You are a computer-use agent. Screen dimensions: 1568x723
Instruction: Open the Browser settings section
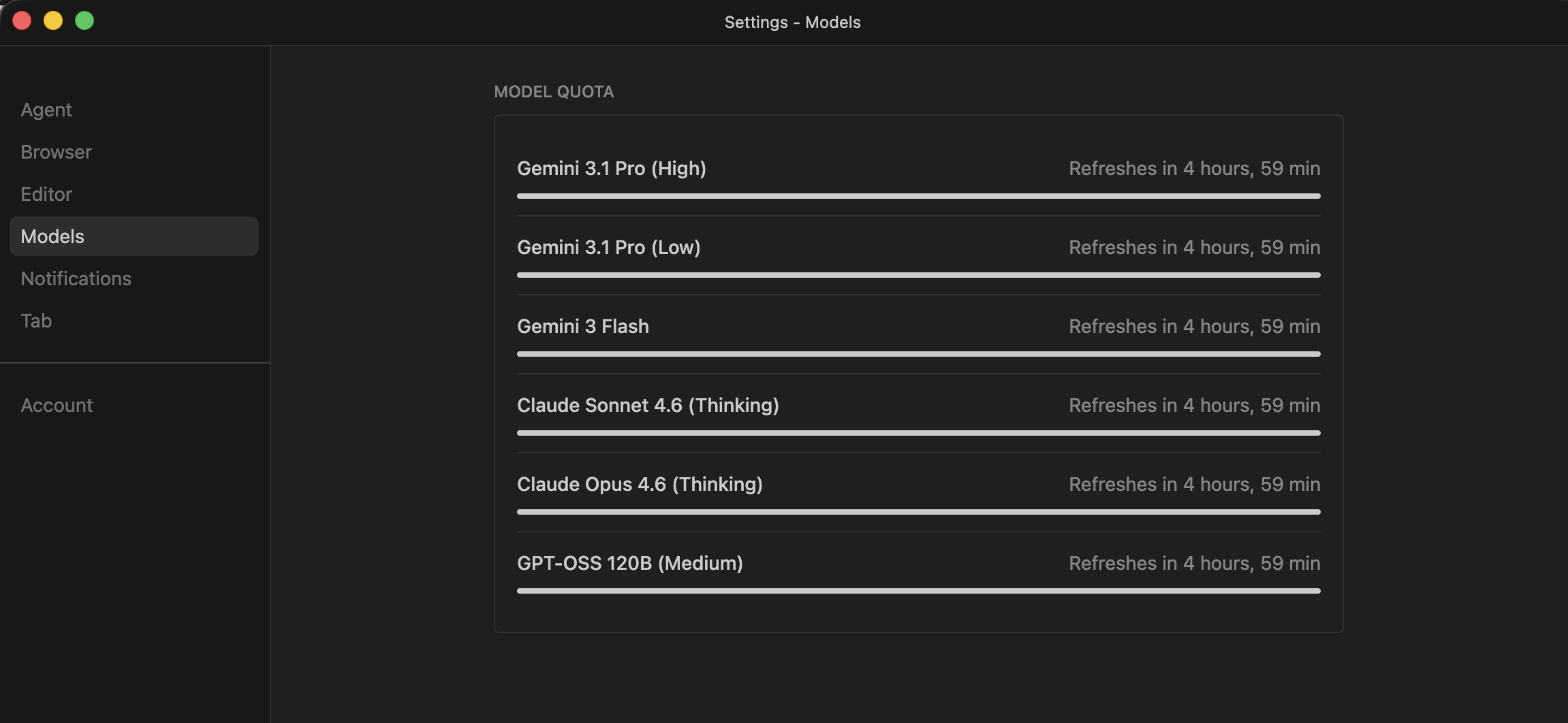click(x=56, y=152)
